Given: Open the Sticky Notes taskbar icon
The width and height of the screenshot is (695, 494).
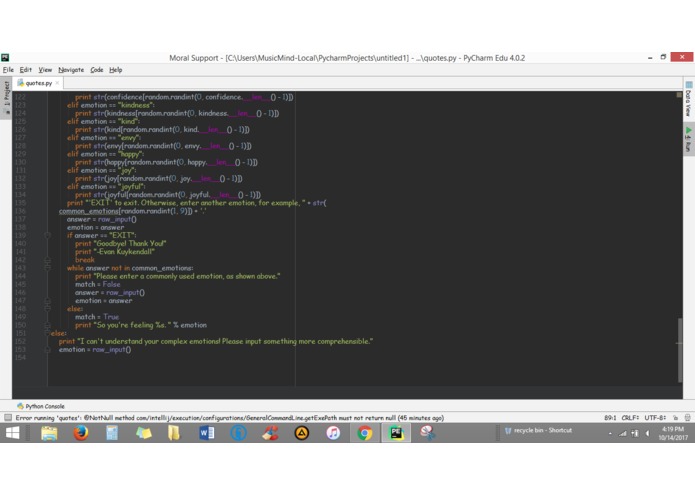Looking at the screenshot, I should tap(144, 433).
